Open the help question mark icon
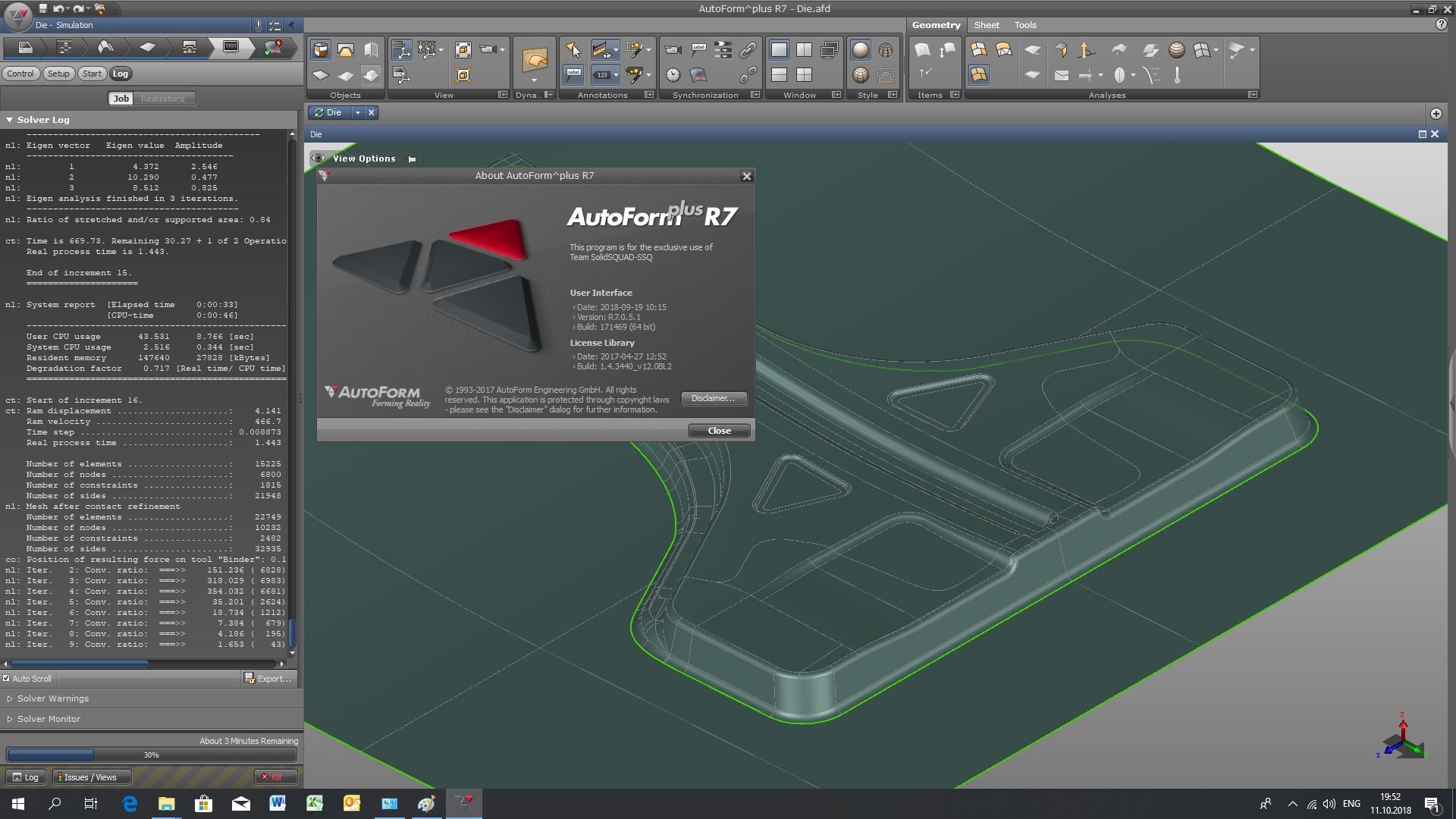 (1441, 24)
